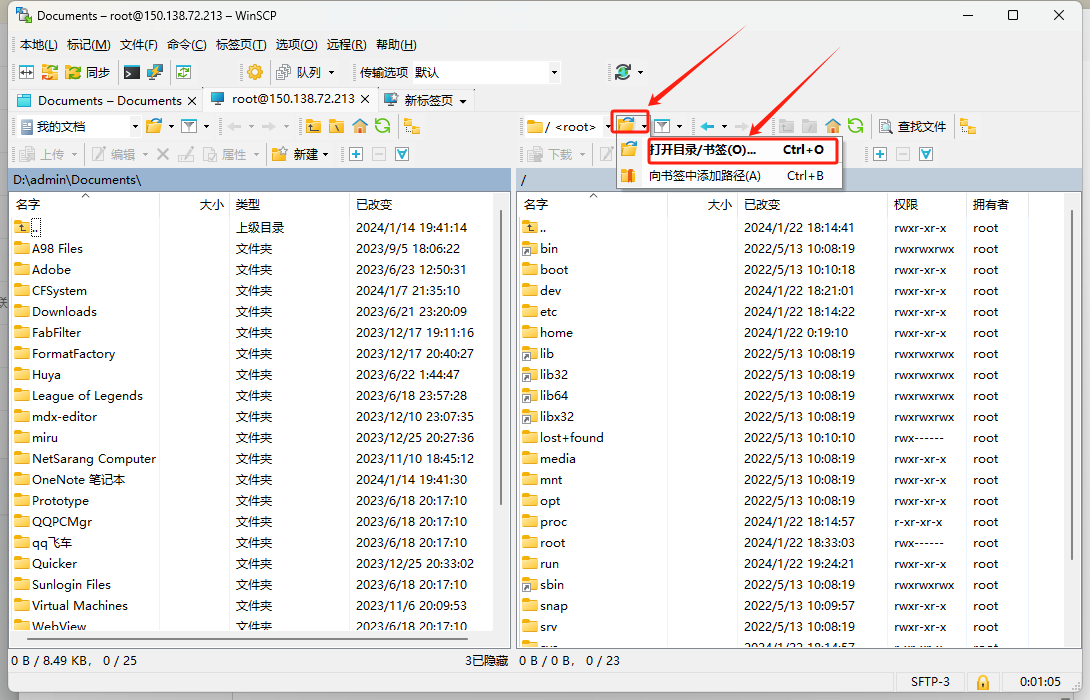
Task: Sort local files by 类型 column header
Action: click(288, 204)
